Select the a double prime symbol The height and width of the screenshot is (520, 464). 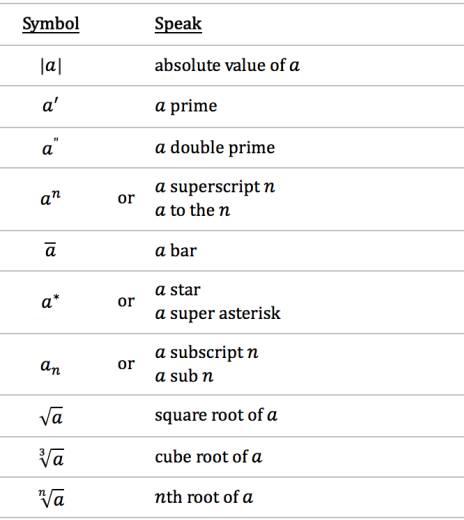[x=50, y=147]
